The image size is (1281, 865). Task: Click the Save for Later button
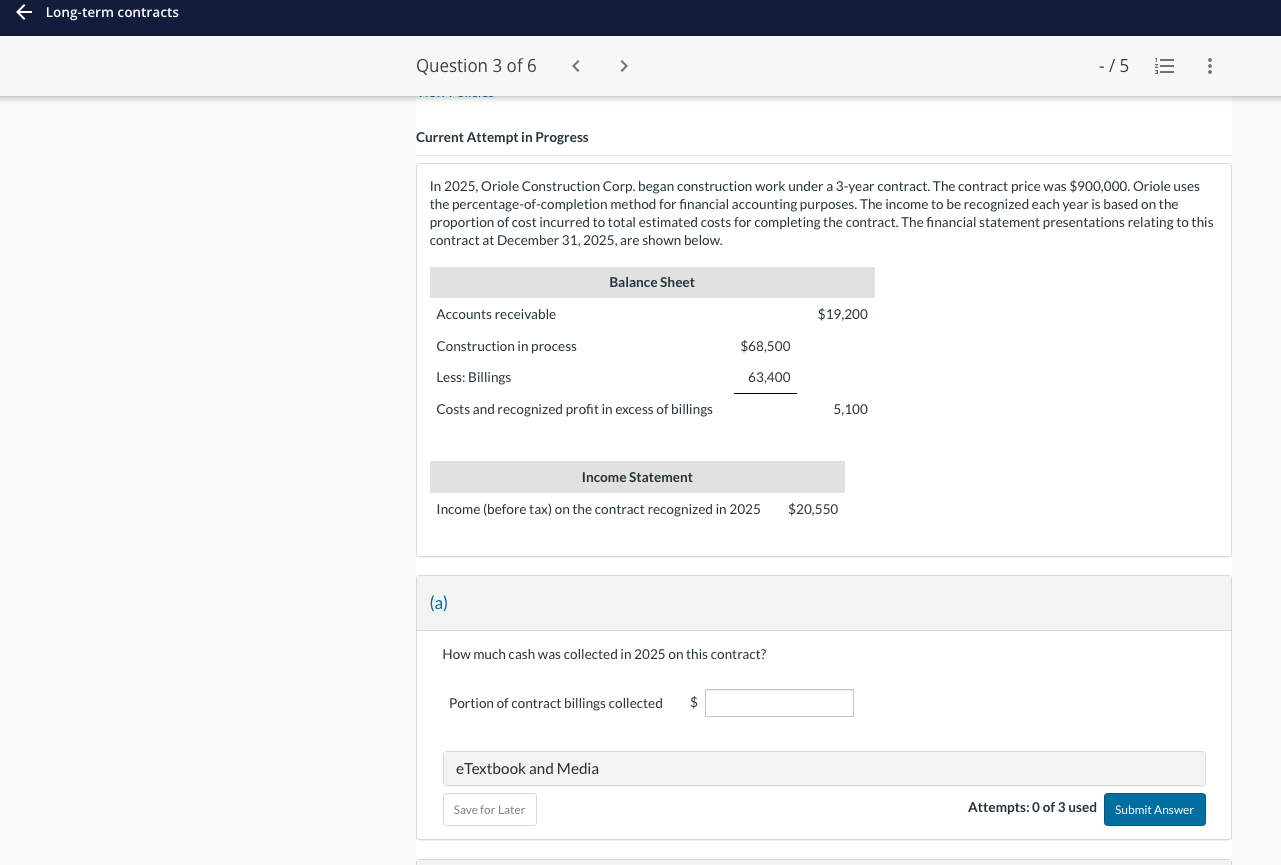490,810
